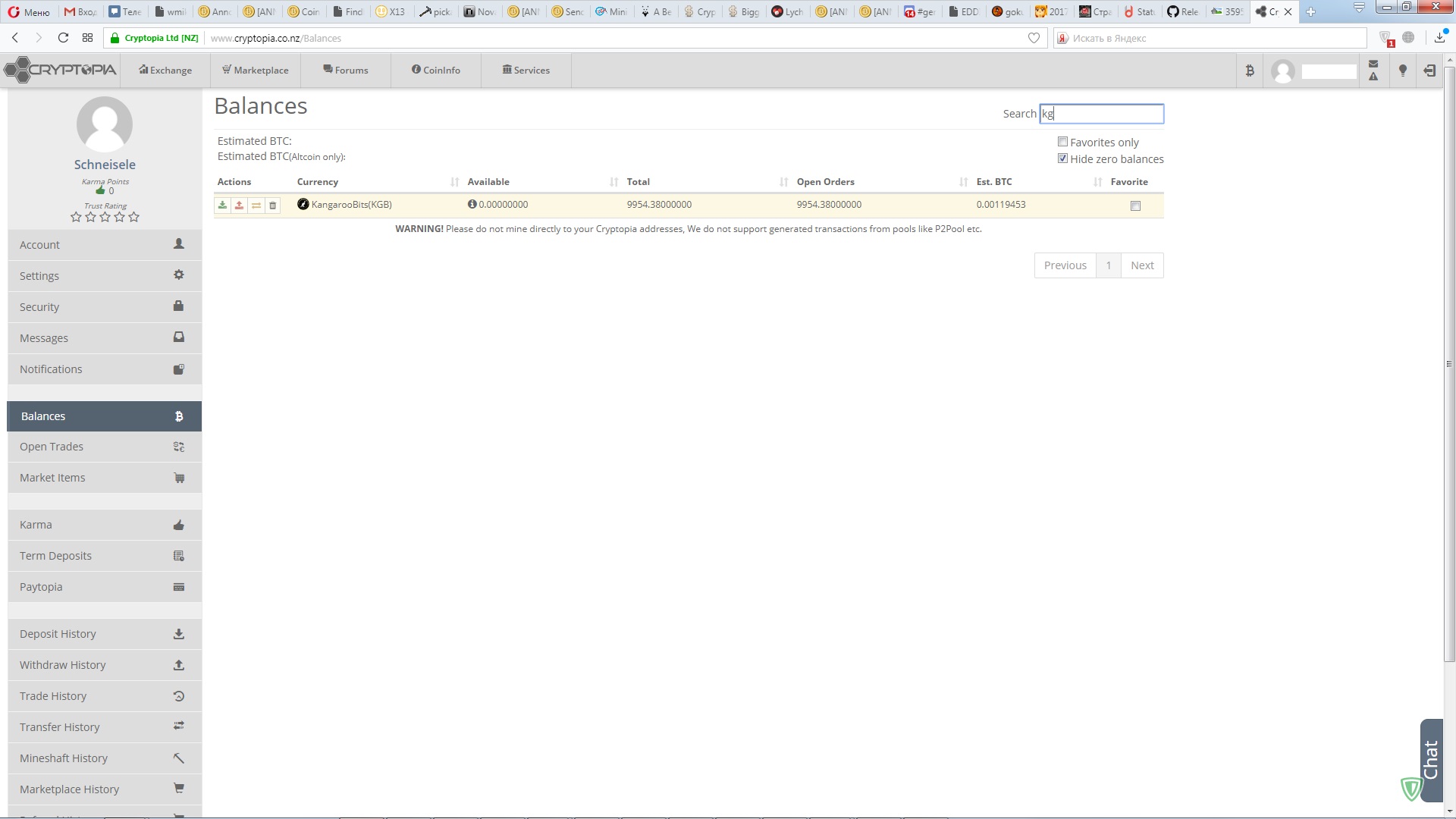Click page 1 in pagination
Viewport: 1456px width, 819px height.
coord(1108,265)
